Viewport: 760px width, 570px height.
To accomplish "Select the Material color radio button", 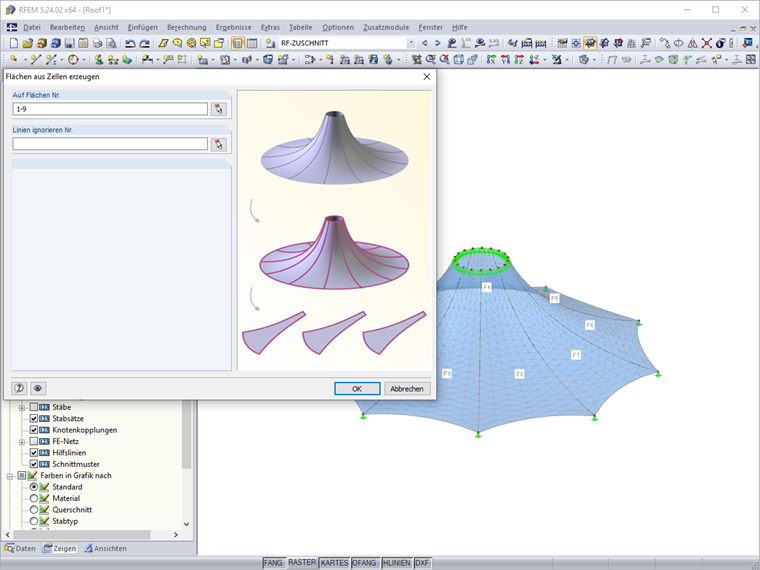I will (33, 498).
